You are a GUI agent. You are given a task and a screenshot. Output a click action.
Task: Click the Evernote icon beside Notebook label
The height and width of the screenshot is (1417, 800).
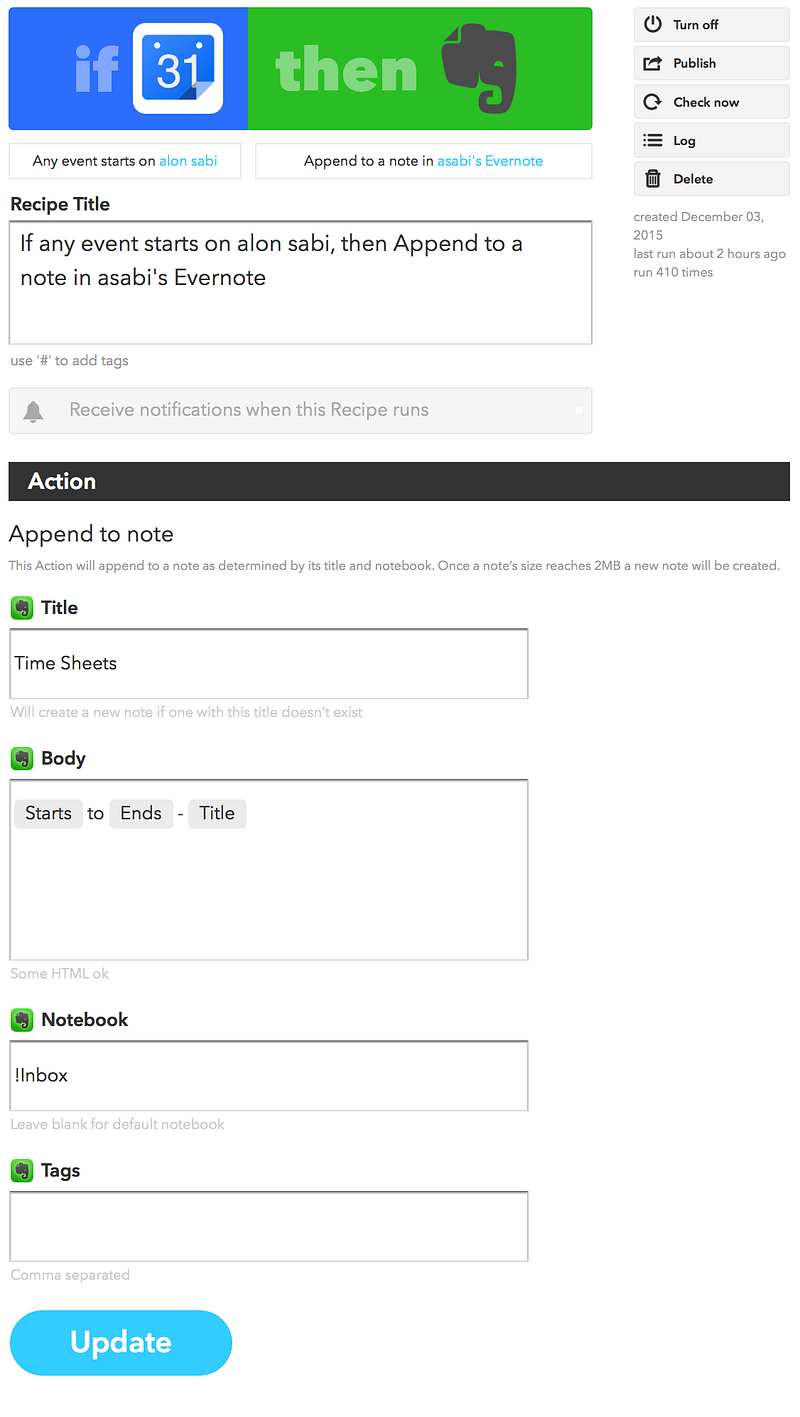pos(22,1020)
